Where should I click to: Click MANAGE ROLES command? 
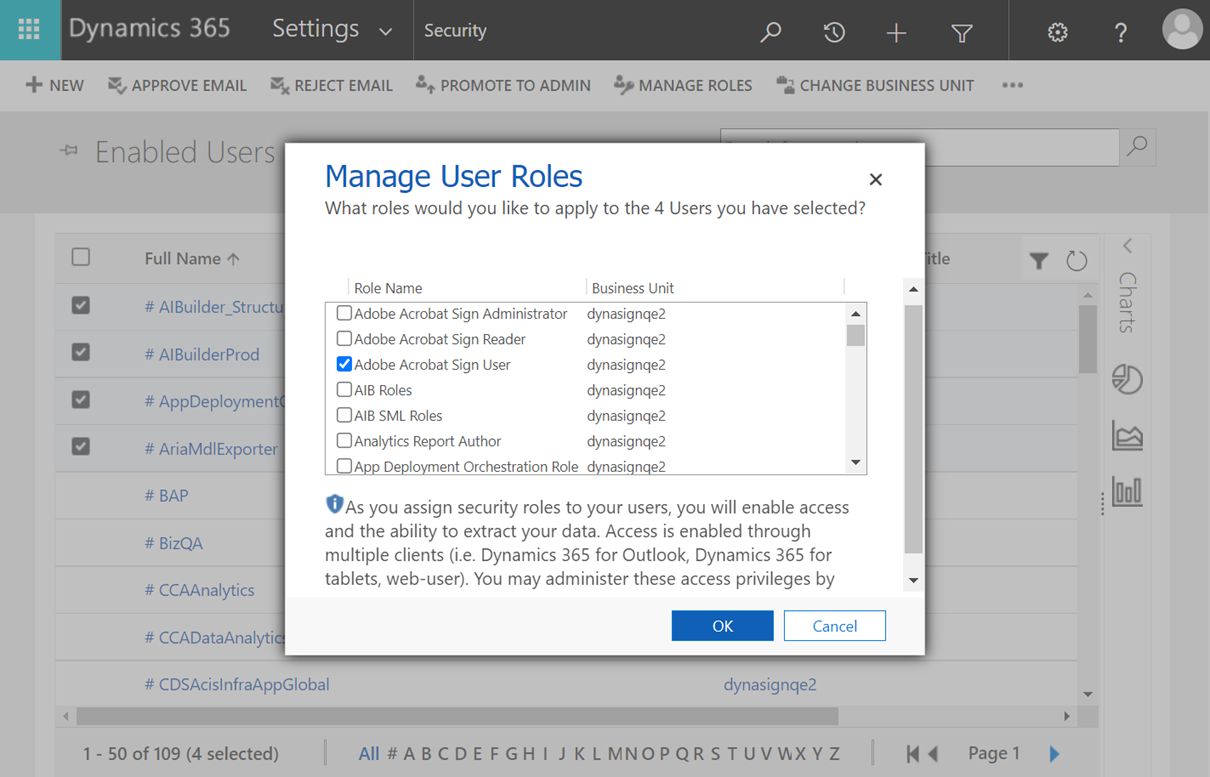point(683,85)
